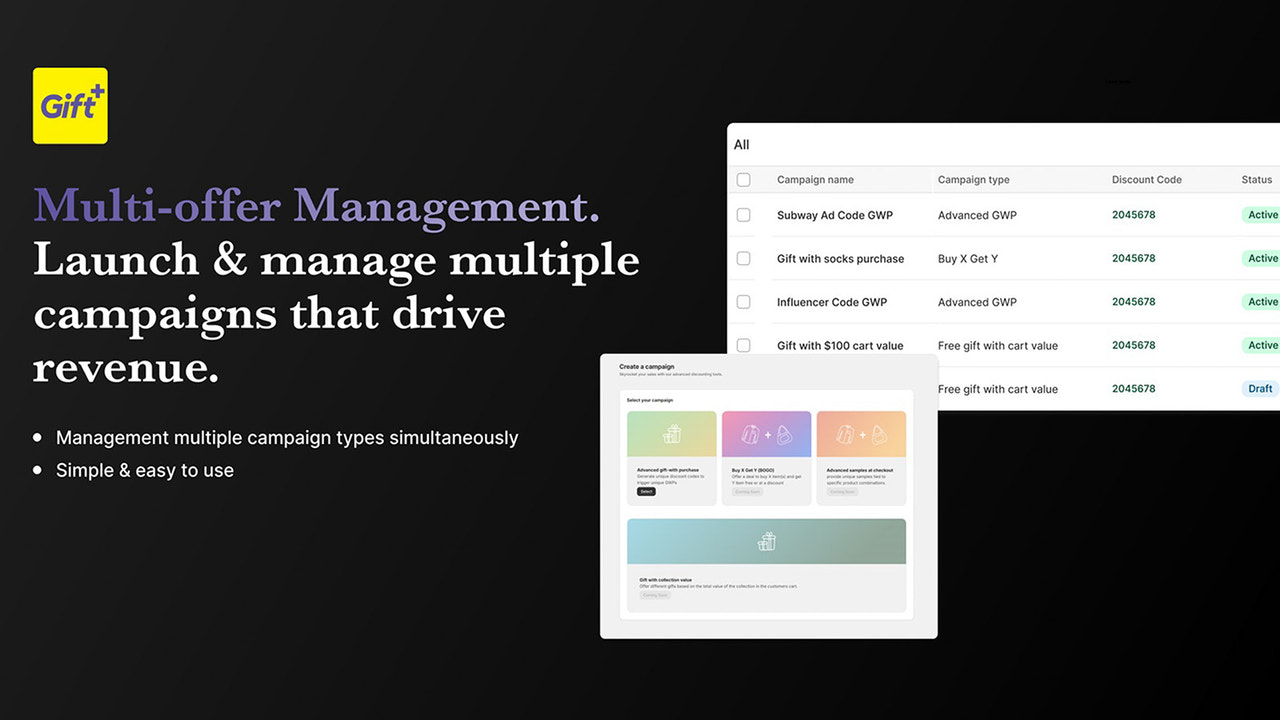Select the Advanced samples at checkout card image

tap(861, 435)
